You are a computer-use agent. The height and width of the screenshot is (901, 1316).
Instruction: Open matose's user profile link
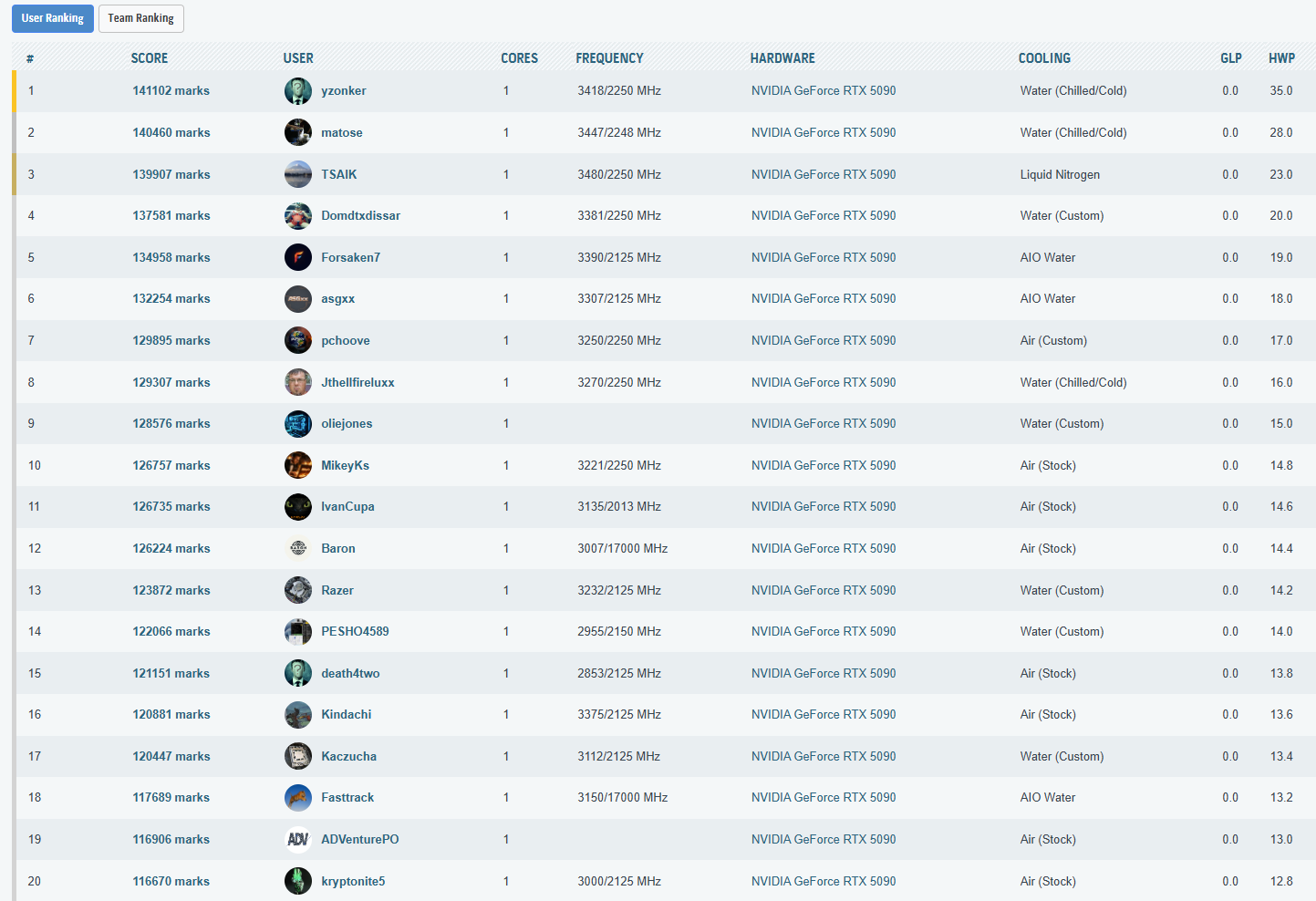click(341, 133)
